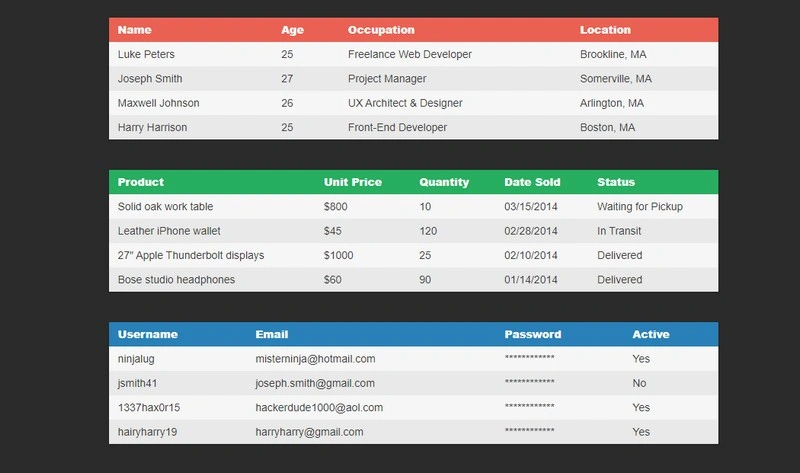Image resolution: width=800 pixels, height=473 pixels.
Task: Select 27" Apple Thunderbolt displays product
Action: point(191,255)
